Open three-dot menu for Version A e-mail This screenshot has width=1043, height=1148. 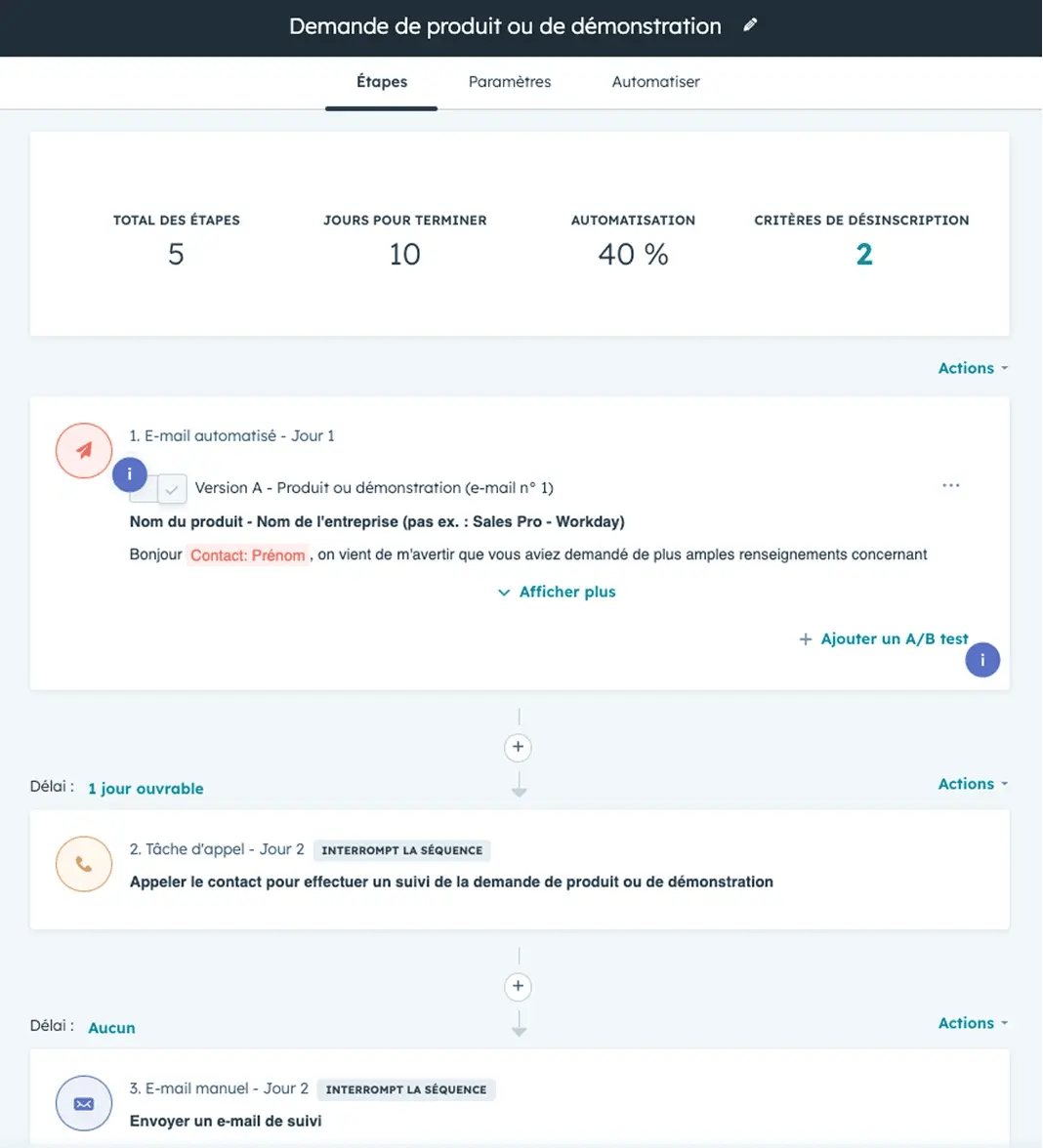[951, 485]
